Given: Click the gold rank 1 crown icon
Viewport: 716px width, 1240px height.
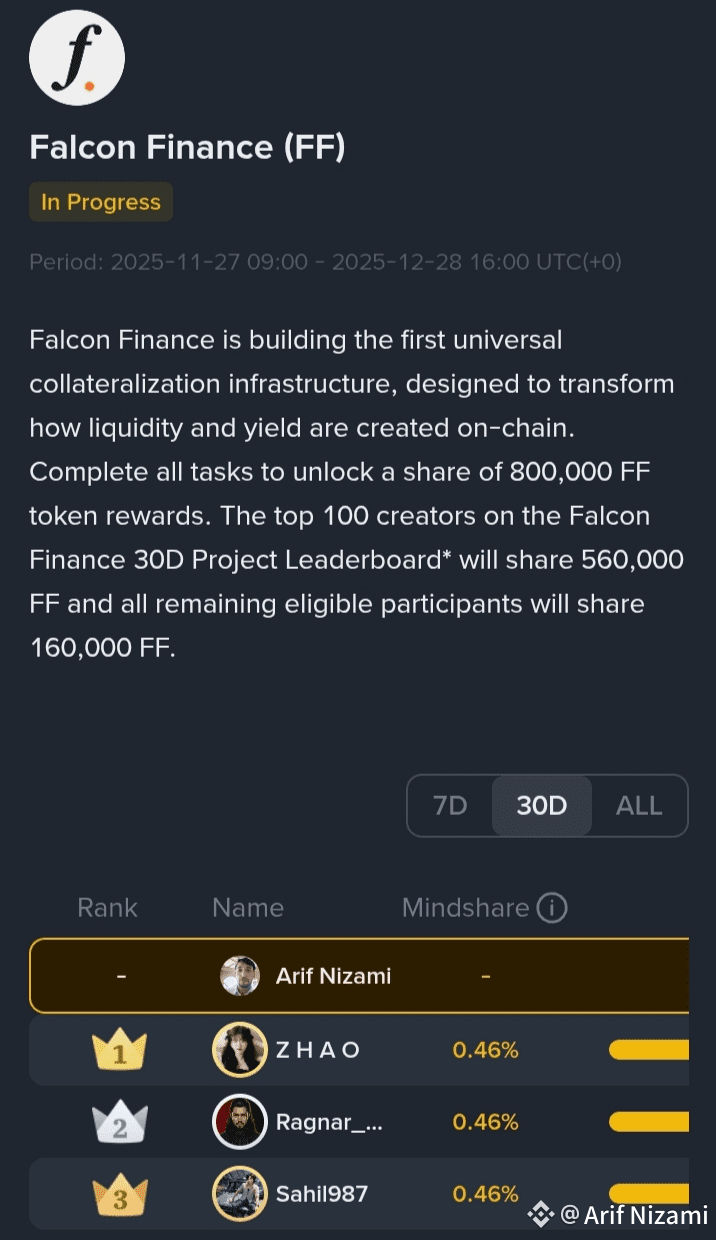Looking at the screenshot, I should coord(119,1050).
